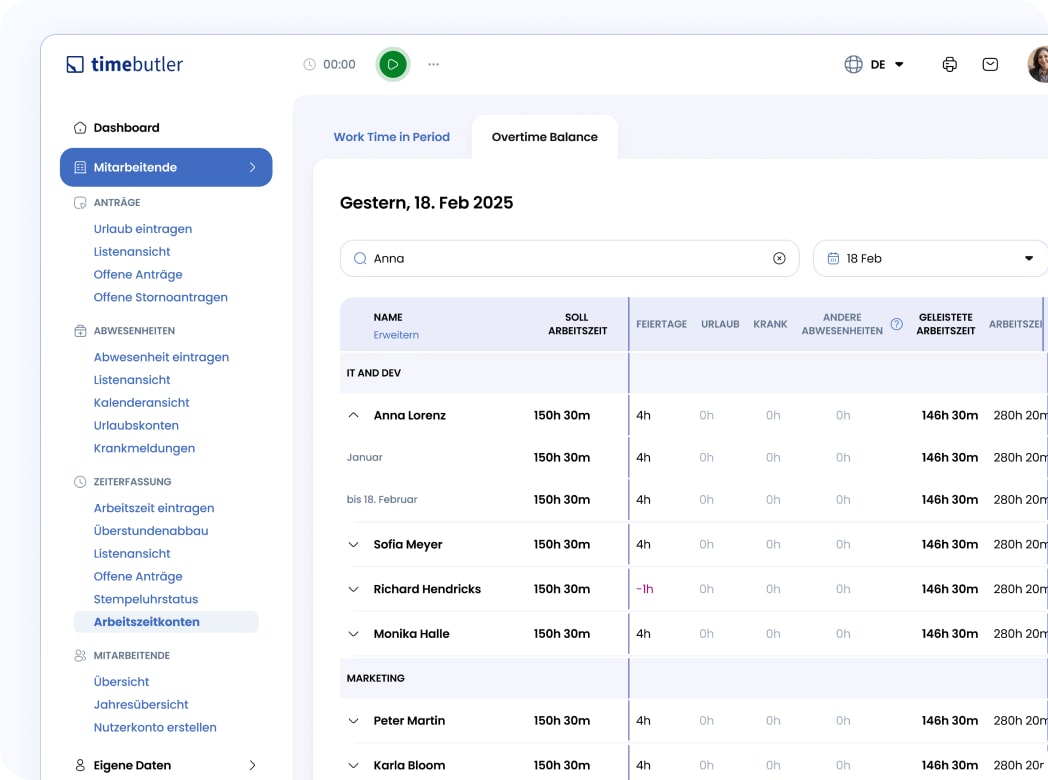The image size is (1048, 780).
Task: Expand the Richard Hendricks row
Action: point(353,589)
